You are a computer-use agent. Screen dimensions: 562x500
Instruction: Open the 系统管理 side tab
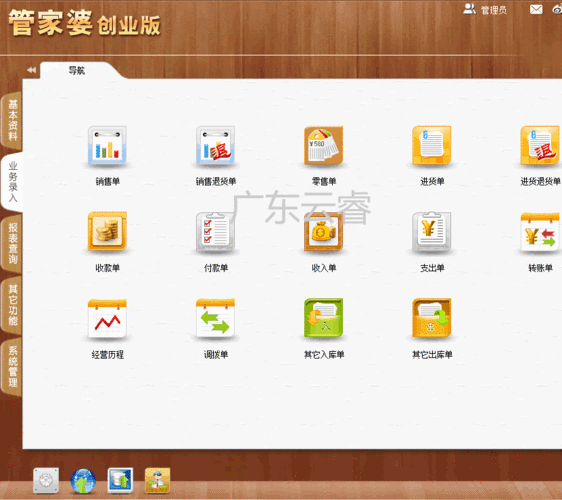point(12,366)
